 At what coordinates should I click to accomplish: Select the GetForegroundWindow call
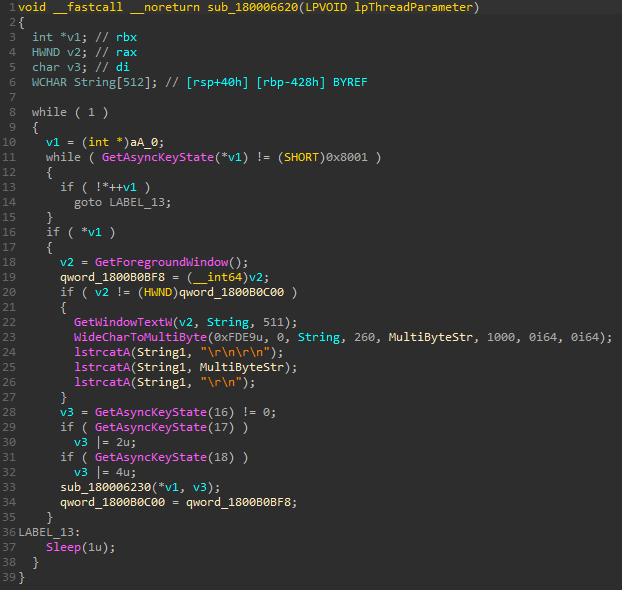[161, 262]
